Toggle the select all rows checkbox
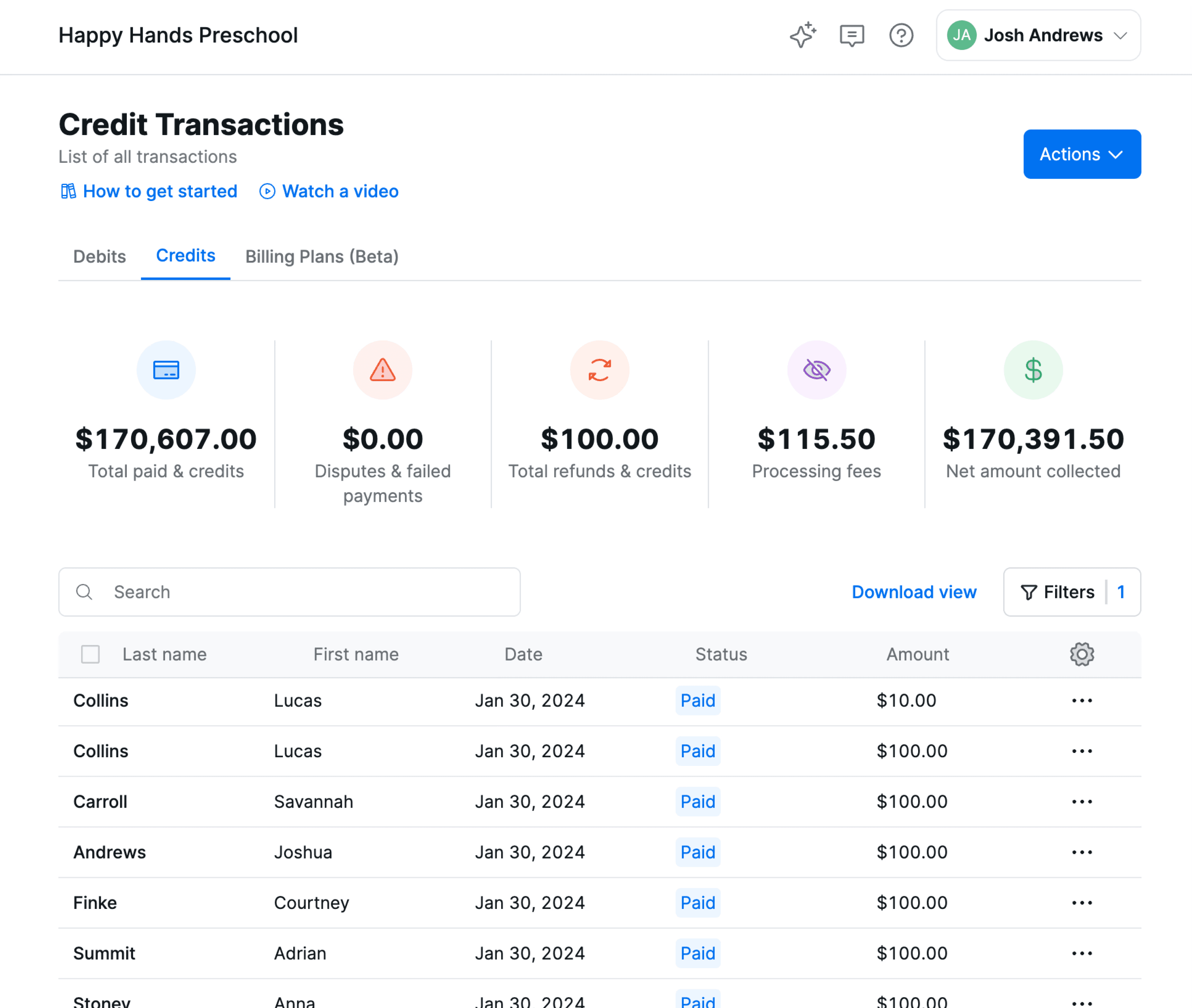The width and height of the screenshot is (1192, 1008). coord(90,654)
